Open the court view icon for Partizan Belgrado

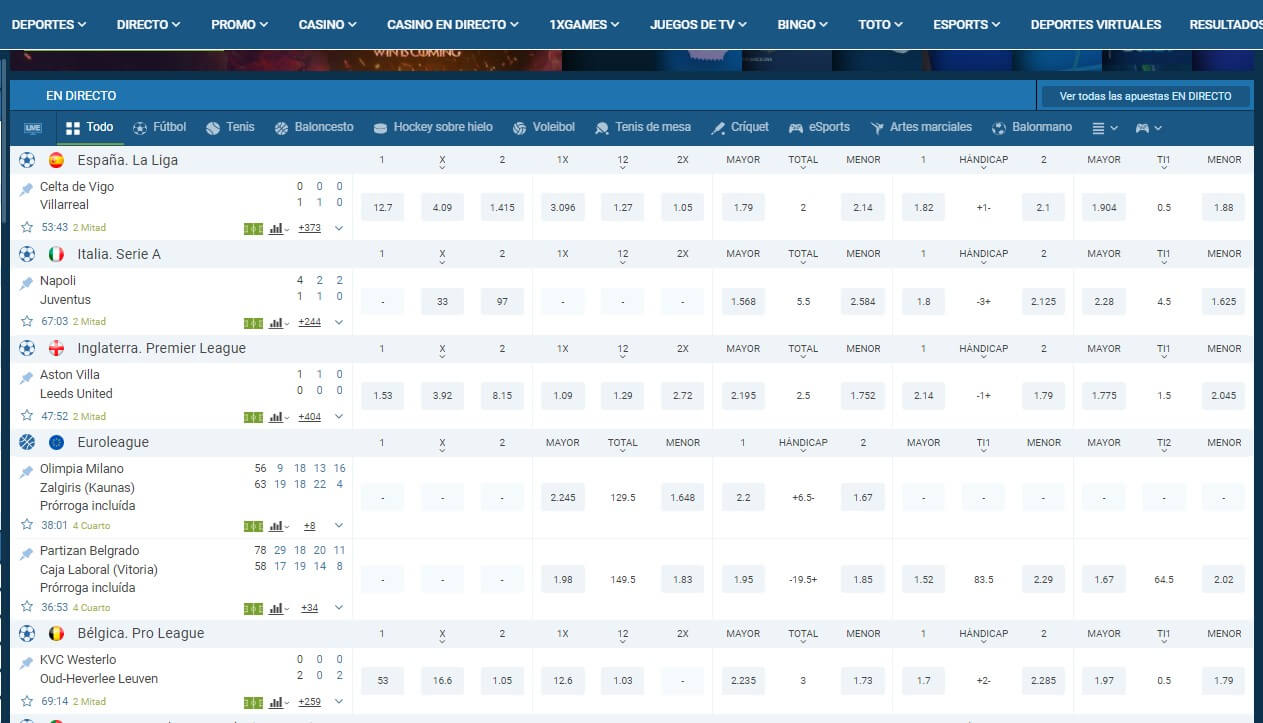pos(253,608)
